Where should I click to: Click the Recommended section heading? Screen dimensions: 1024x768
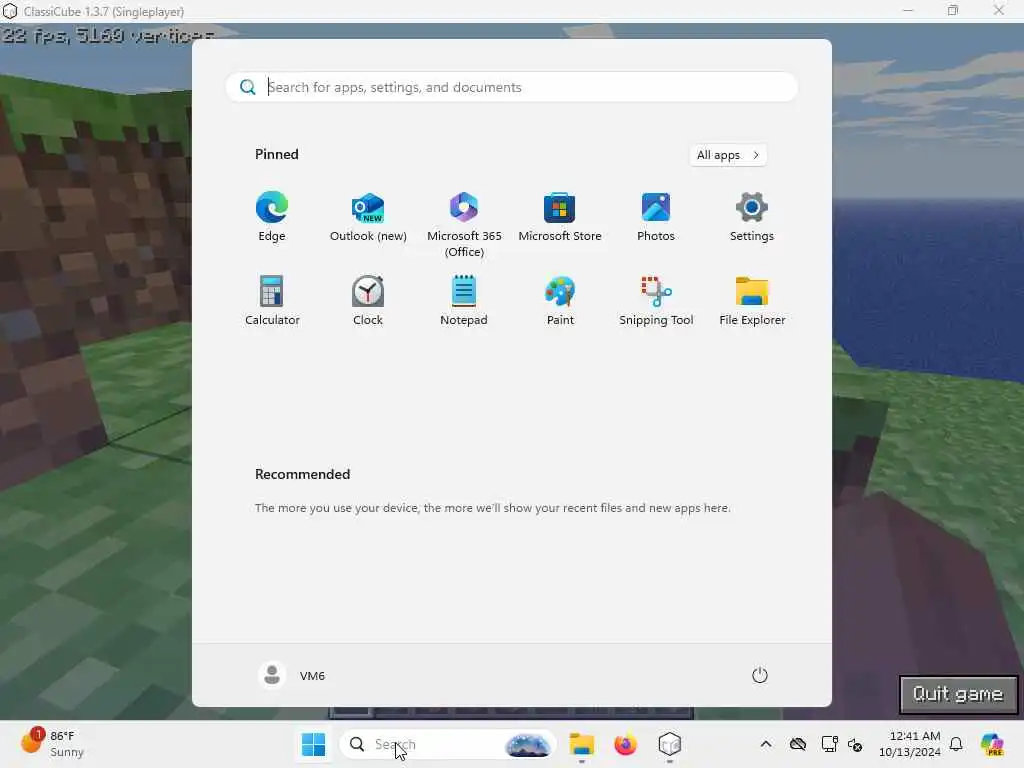(x=302, y=474)
